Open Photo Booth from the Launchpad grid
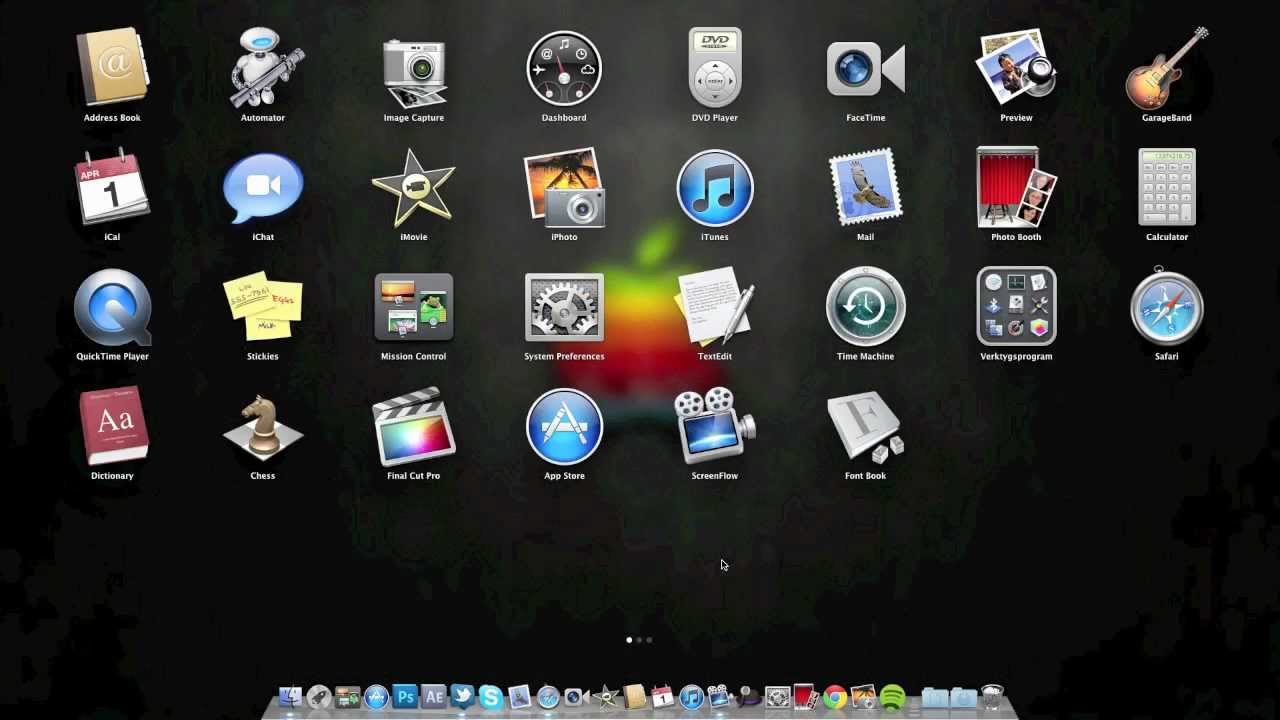Screen dimensions: 1280x720 click(1016, 187)
